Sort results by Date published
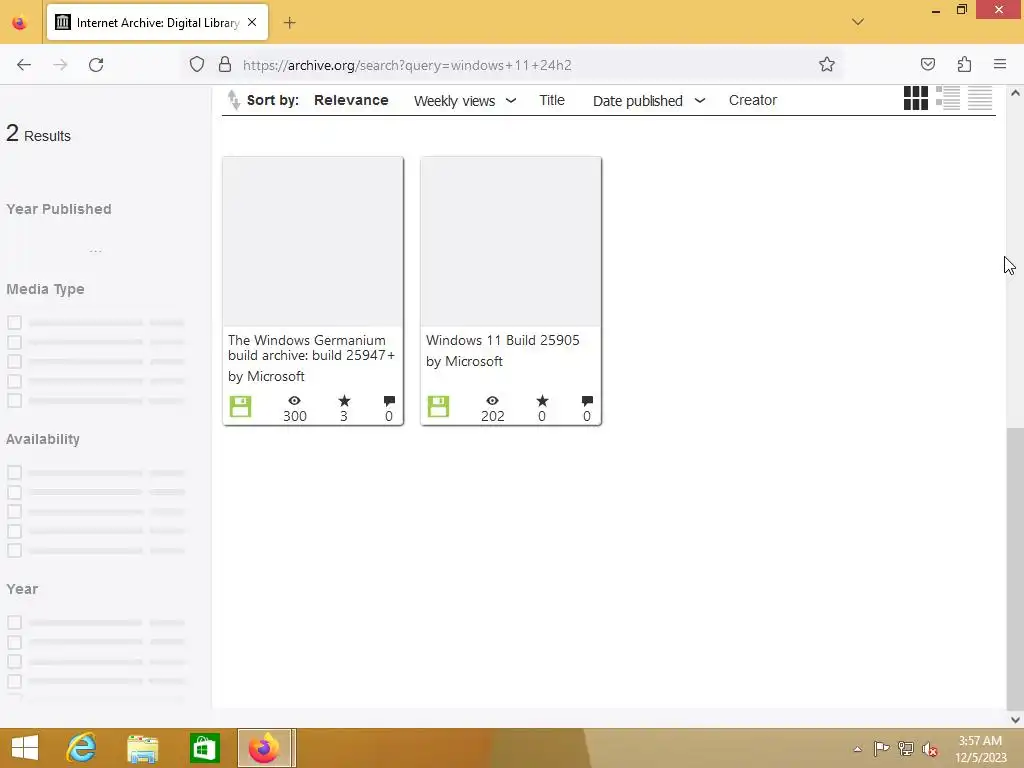The width and height of the screenshot is (1024, 768). 637,101
